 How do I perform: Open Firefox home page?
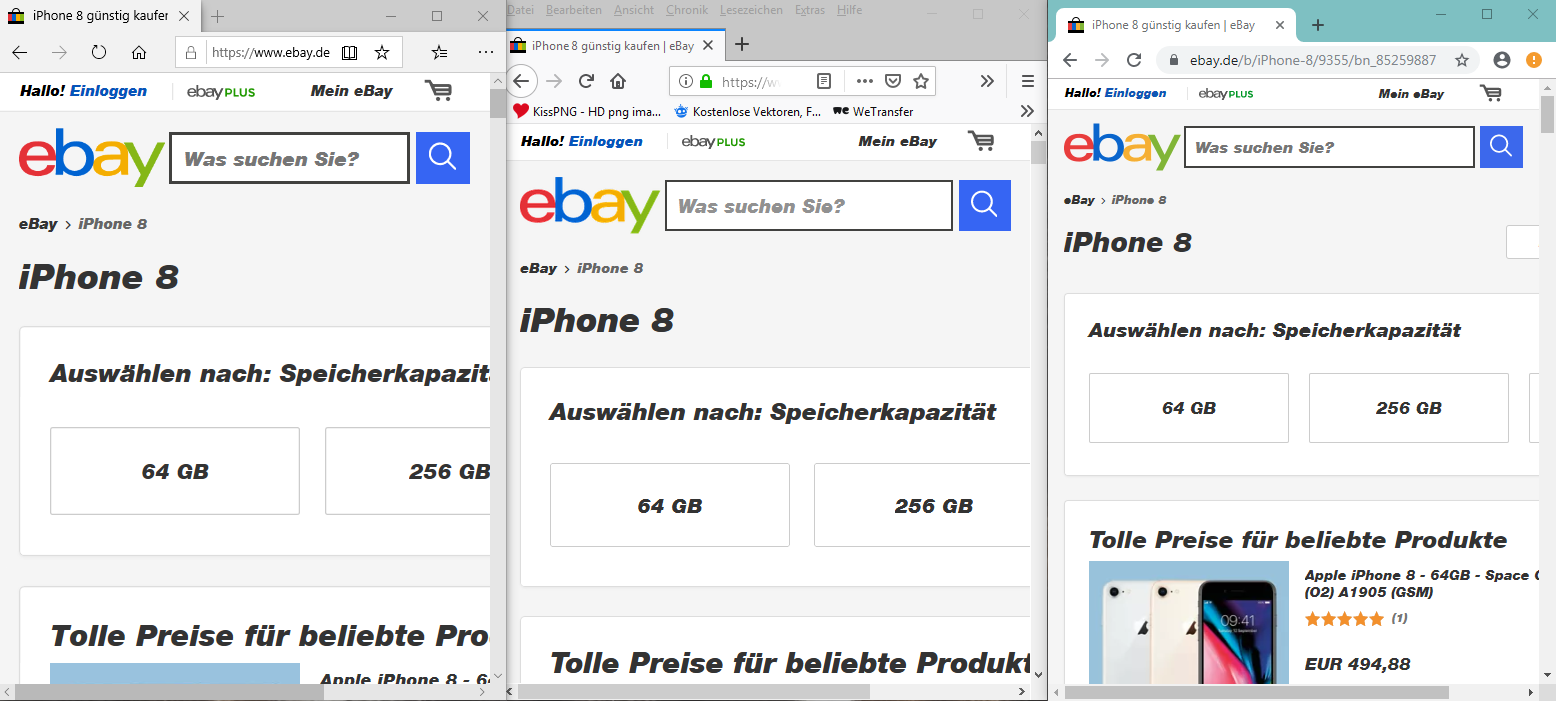coord(618,81)
